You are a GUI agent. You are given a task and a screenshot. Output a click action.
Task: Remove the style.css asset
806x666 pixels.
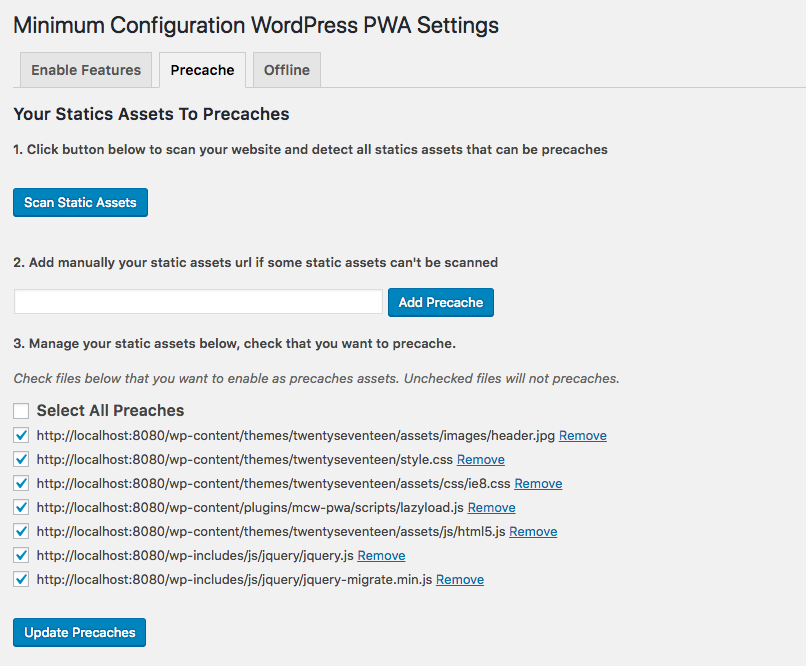(x=480, y=459)
